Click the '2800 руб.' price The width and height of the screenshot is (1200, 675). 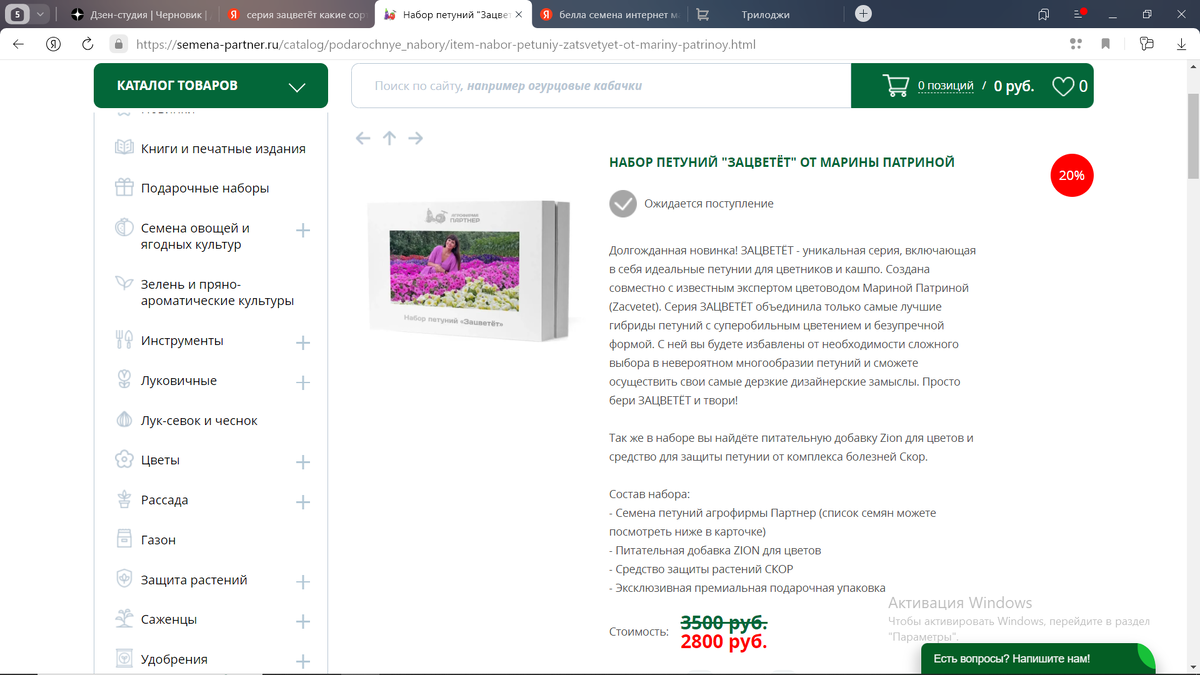[x=724, y=642]
